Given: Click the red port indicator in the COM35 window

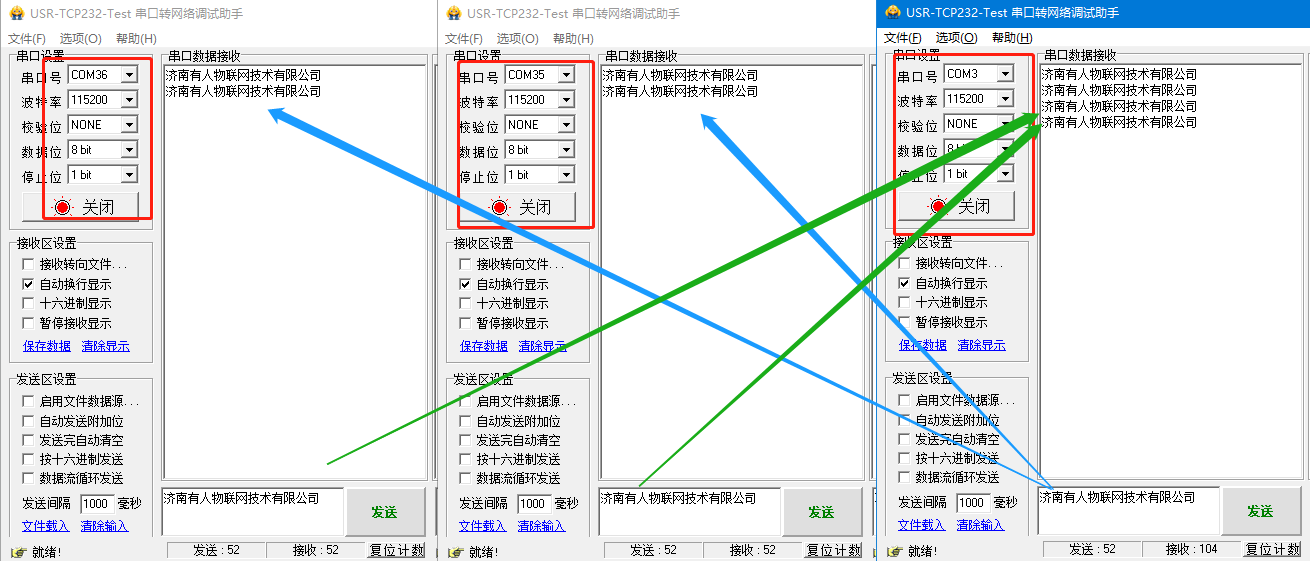Looking at the screenshot, I should [500, 207].
